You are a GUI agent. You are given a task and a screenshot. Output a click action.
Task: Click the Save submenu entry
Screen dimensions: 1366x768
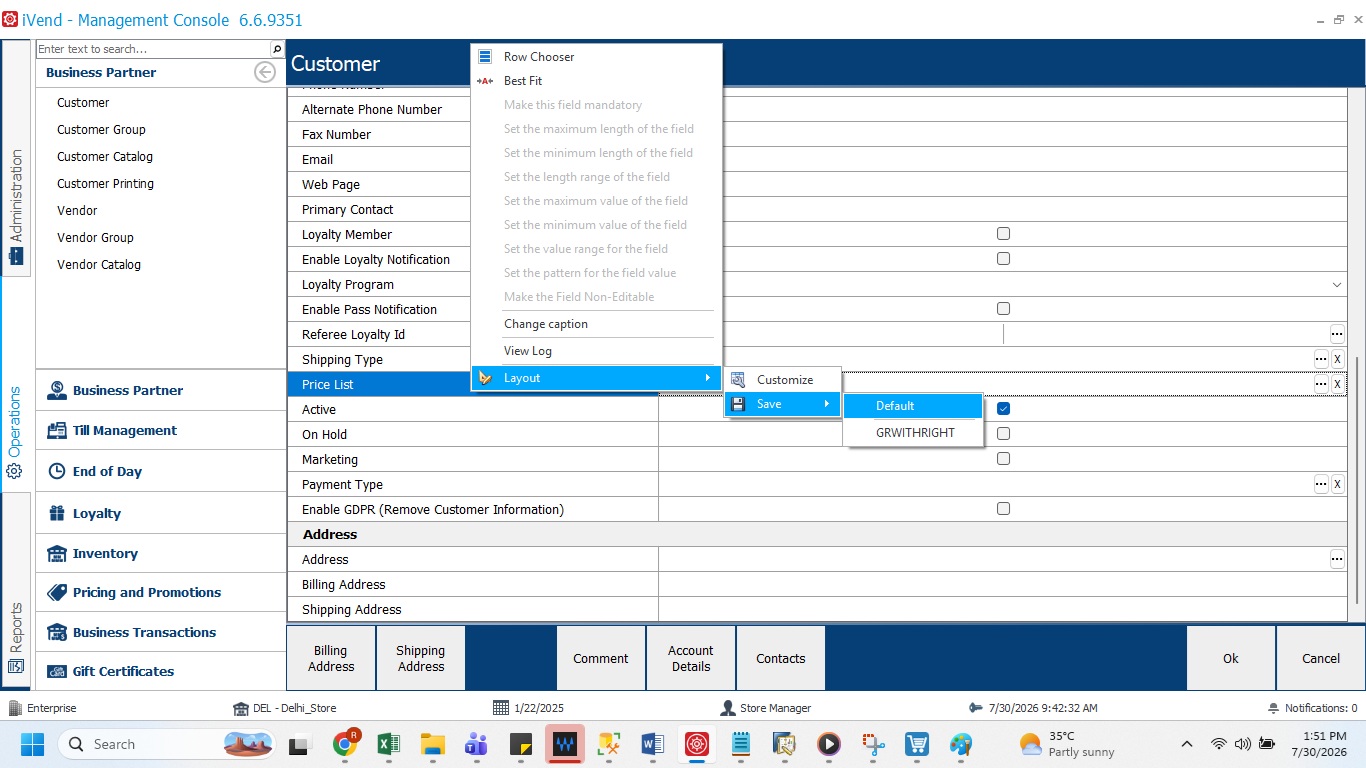pyautogui.click(x=783, y=404)
